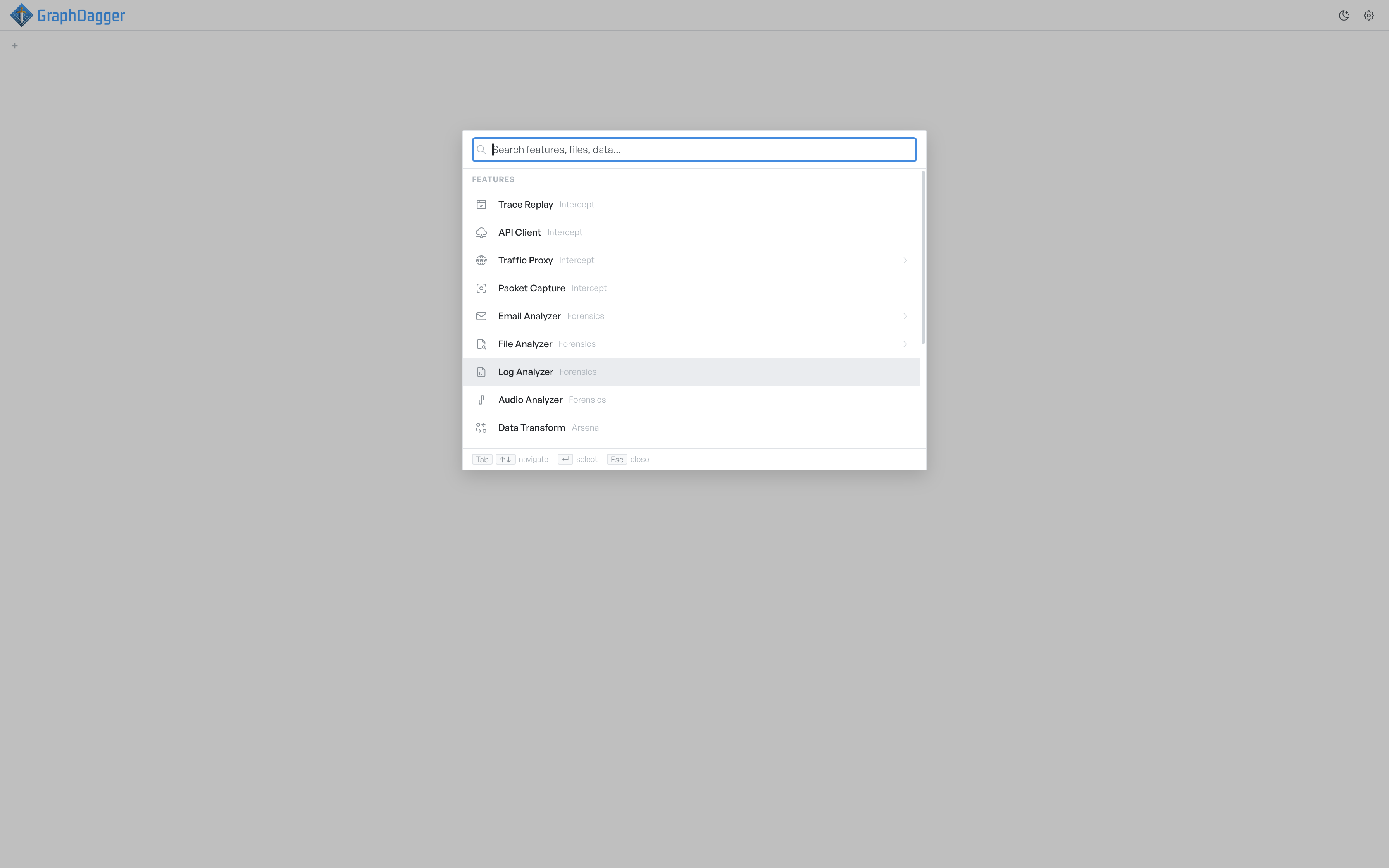Click the Esc close key hint
This screenshot has height=868, width=1389.
pos(617,459)
